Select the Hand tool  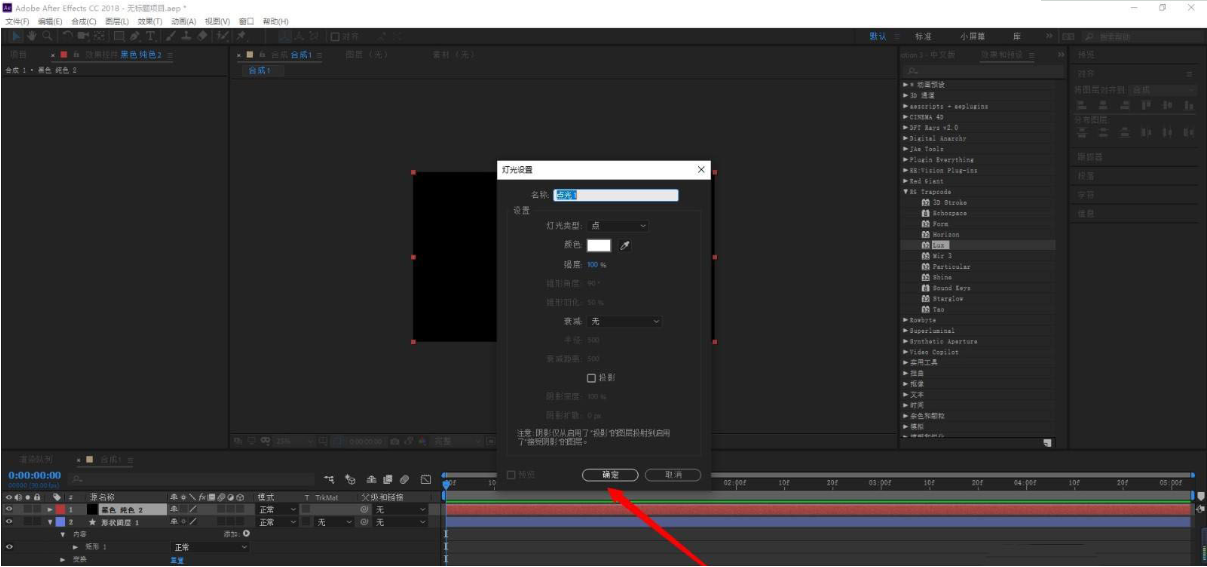coord(32,36)
